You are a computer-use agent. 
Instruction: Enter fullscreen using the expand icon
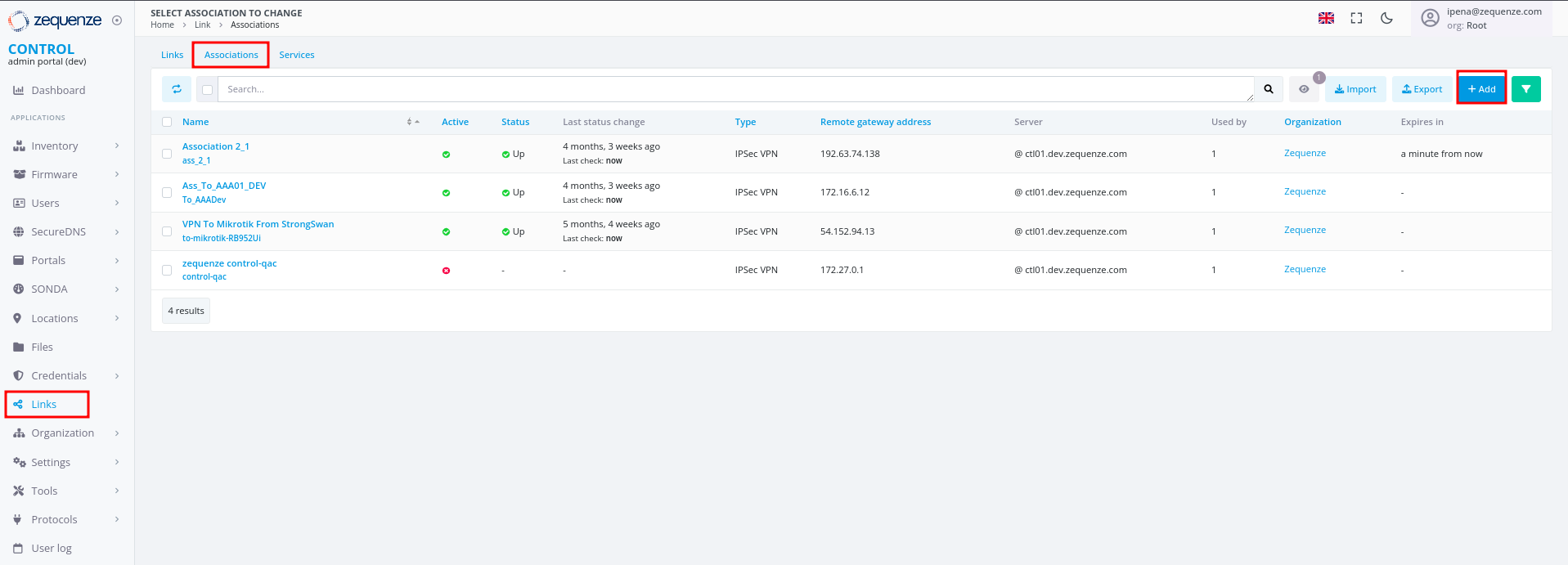coord(1356,18)
